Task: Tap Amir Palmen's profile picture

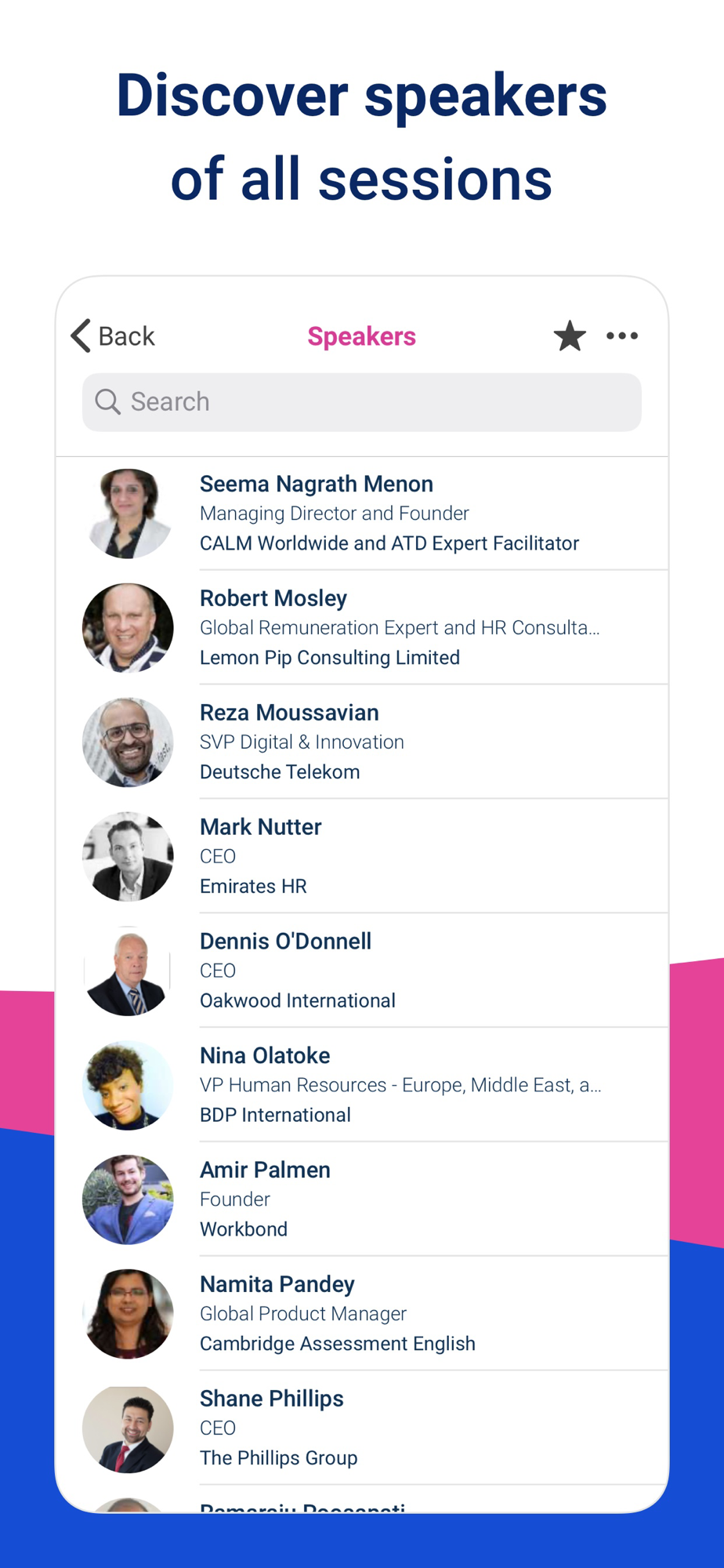Action: click(x=128, y=1200)
